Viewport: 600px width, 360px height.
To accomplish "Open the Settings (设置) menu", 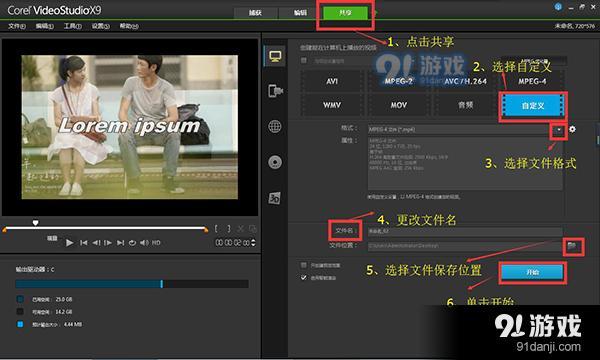I will click(x=100, y=26).
